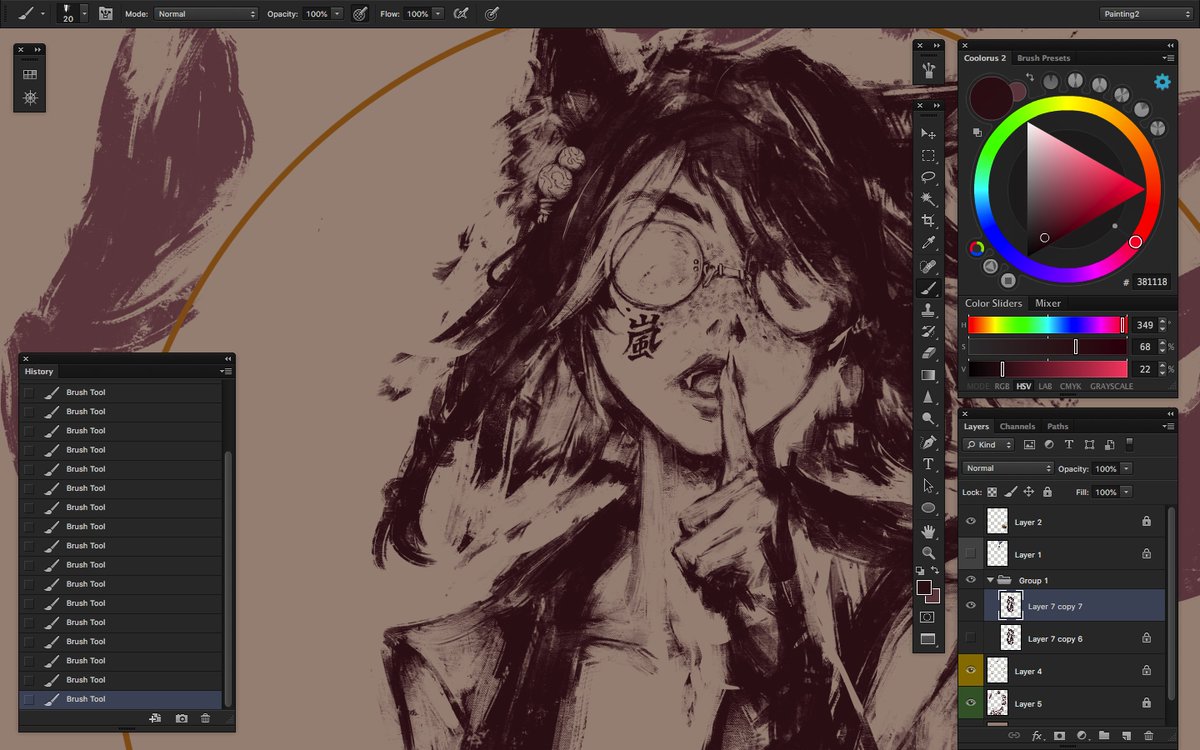Select the Hand tool

[928, 531]
